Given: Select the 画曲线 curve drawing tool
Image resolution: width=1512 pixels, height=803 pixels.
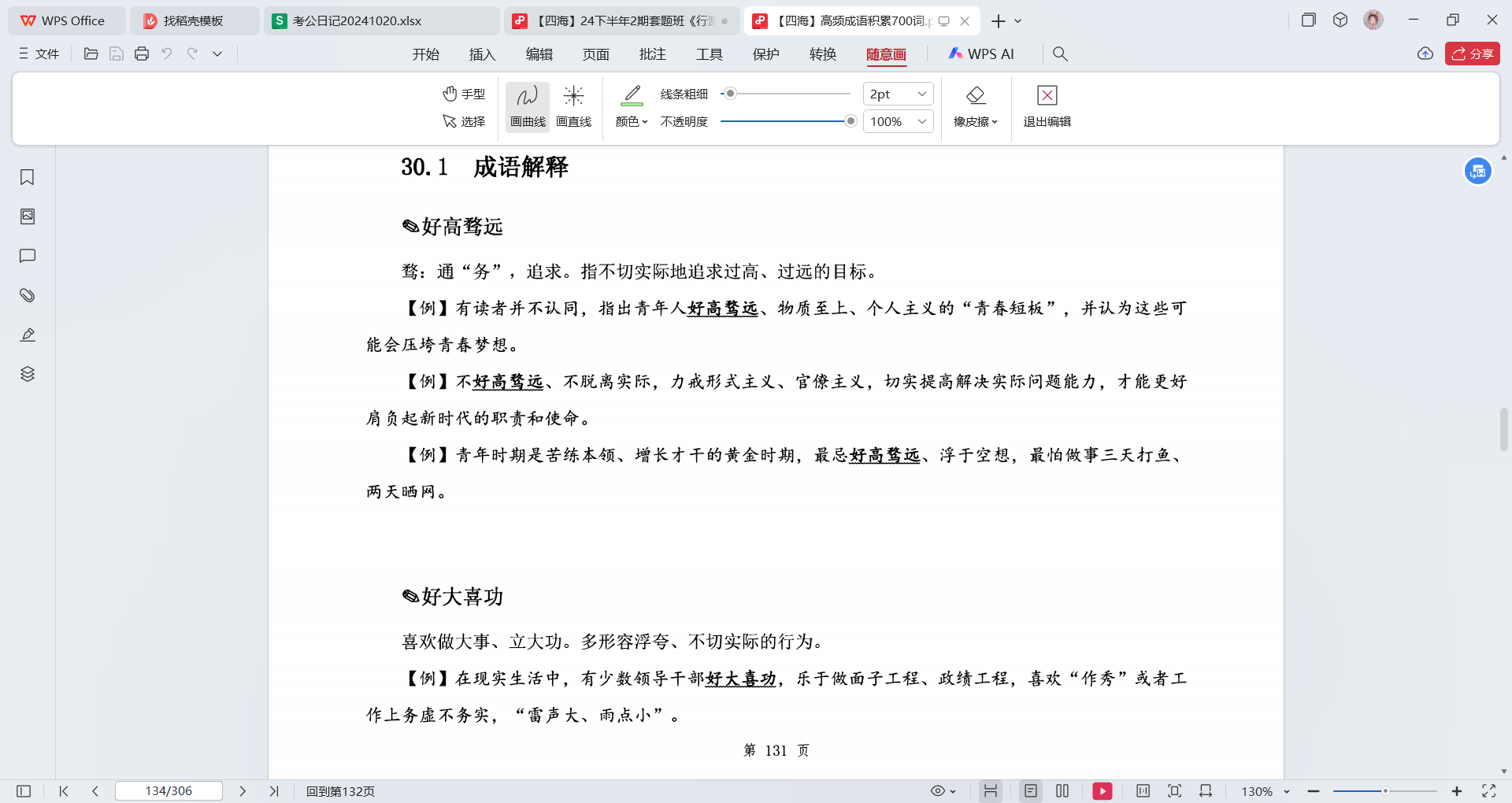Looking at the screenshot, I should click(x=528, y=106).
